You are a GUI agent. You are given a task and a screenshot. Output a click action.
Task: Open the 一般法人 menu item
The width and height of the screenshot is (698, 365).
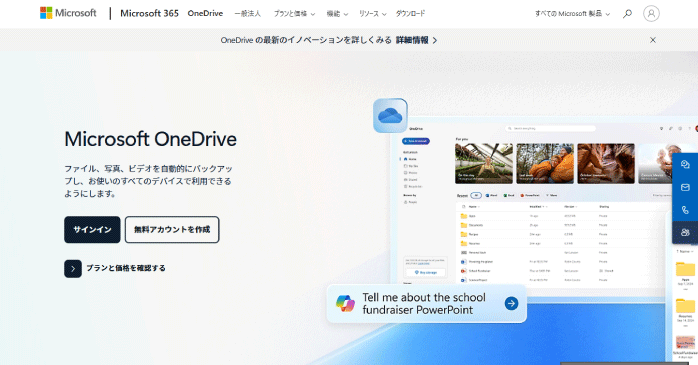(x=248, y=14)
